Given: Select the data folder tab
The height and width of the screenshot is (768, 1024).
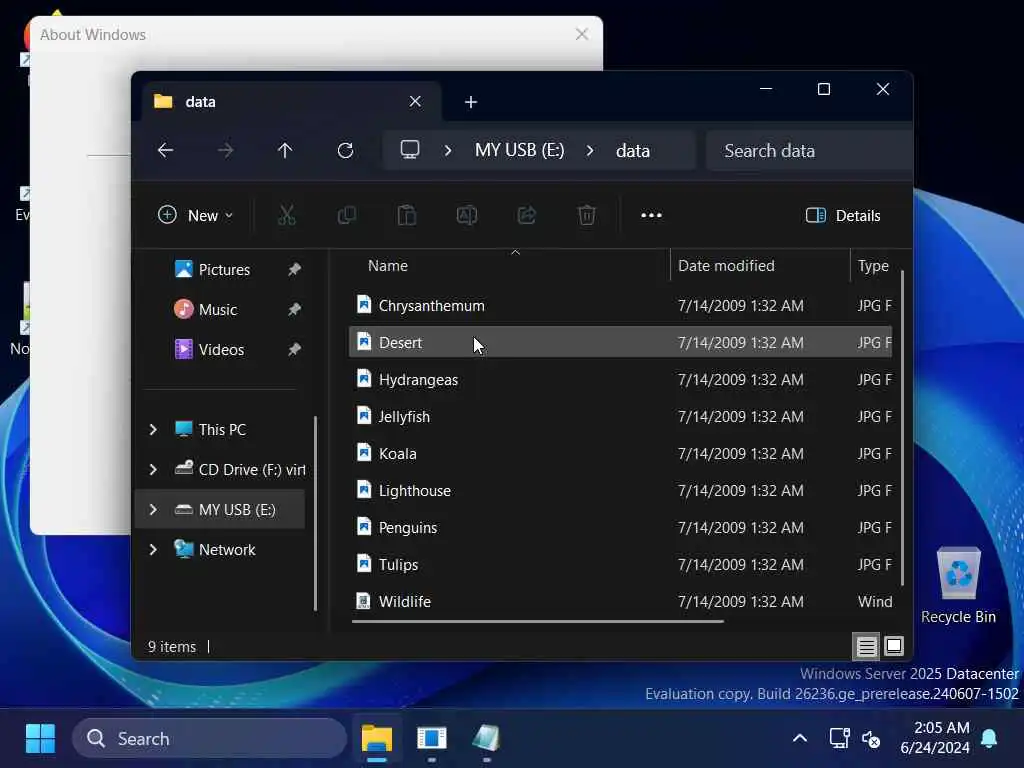Looking at the screenshot, I should pos(292,102).
